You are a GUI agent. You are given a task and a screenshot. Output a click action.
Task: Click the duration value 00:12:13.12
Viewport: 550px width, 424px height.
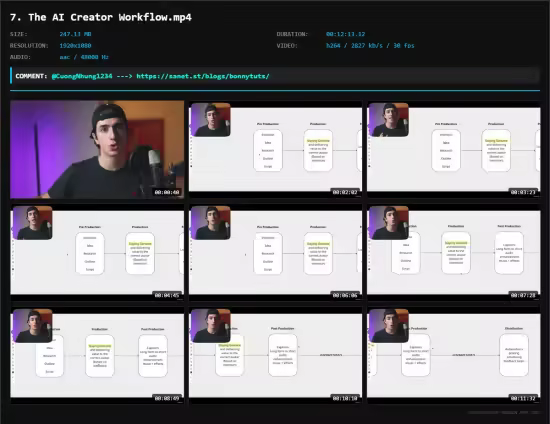pyautogui.click(x=346, y=34)
